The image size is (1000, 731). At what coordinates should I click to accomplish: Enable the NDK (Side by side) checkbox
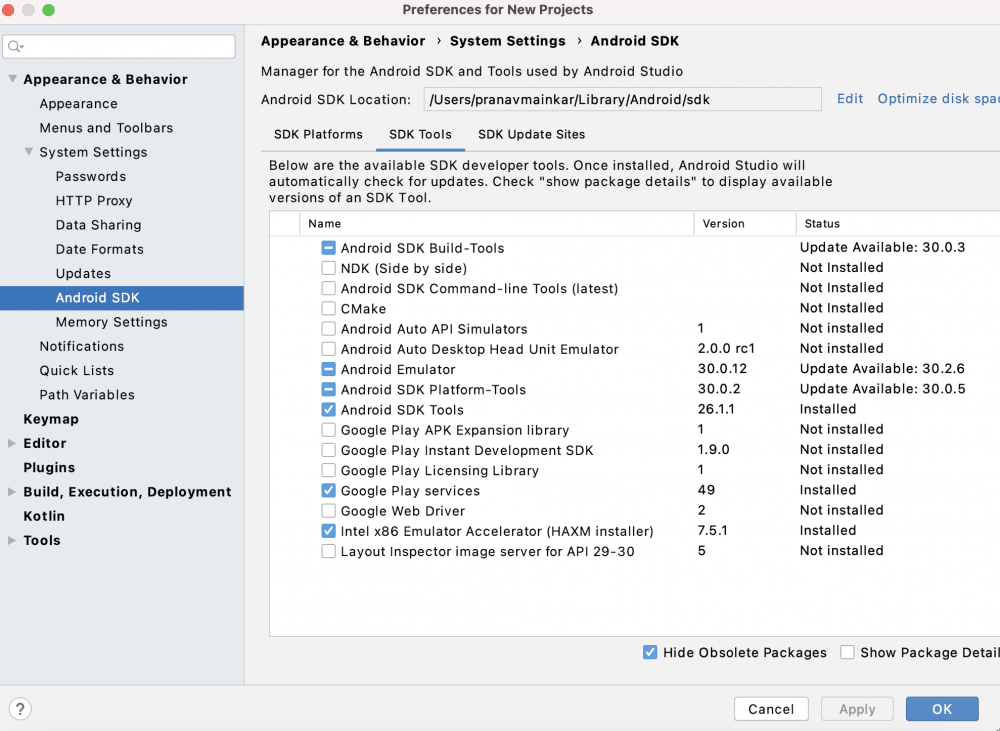tap(328, 268)
